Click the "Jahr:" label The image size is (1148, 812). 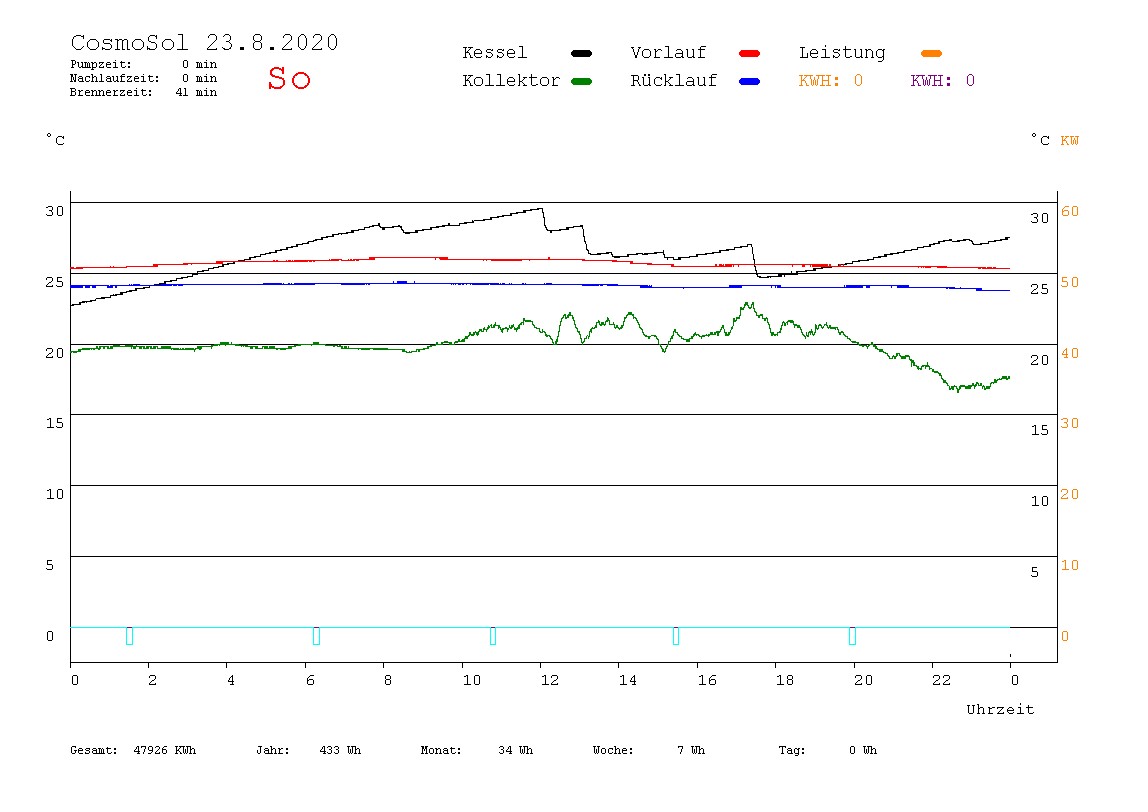coord(273,750)
